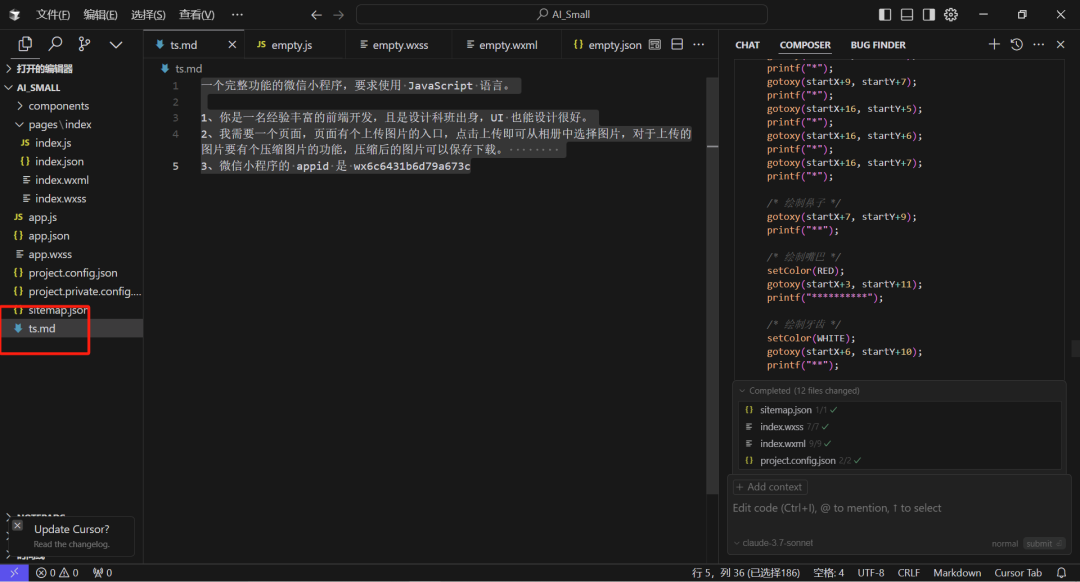The image size is (1080, 582).
Task: Open the 编辑(E) menu
Action: click(100, 14)
